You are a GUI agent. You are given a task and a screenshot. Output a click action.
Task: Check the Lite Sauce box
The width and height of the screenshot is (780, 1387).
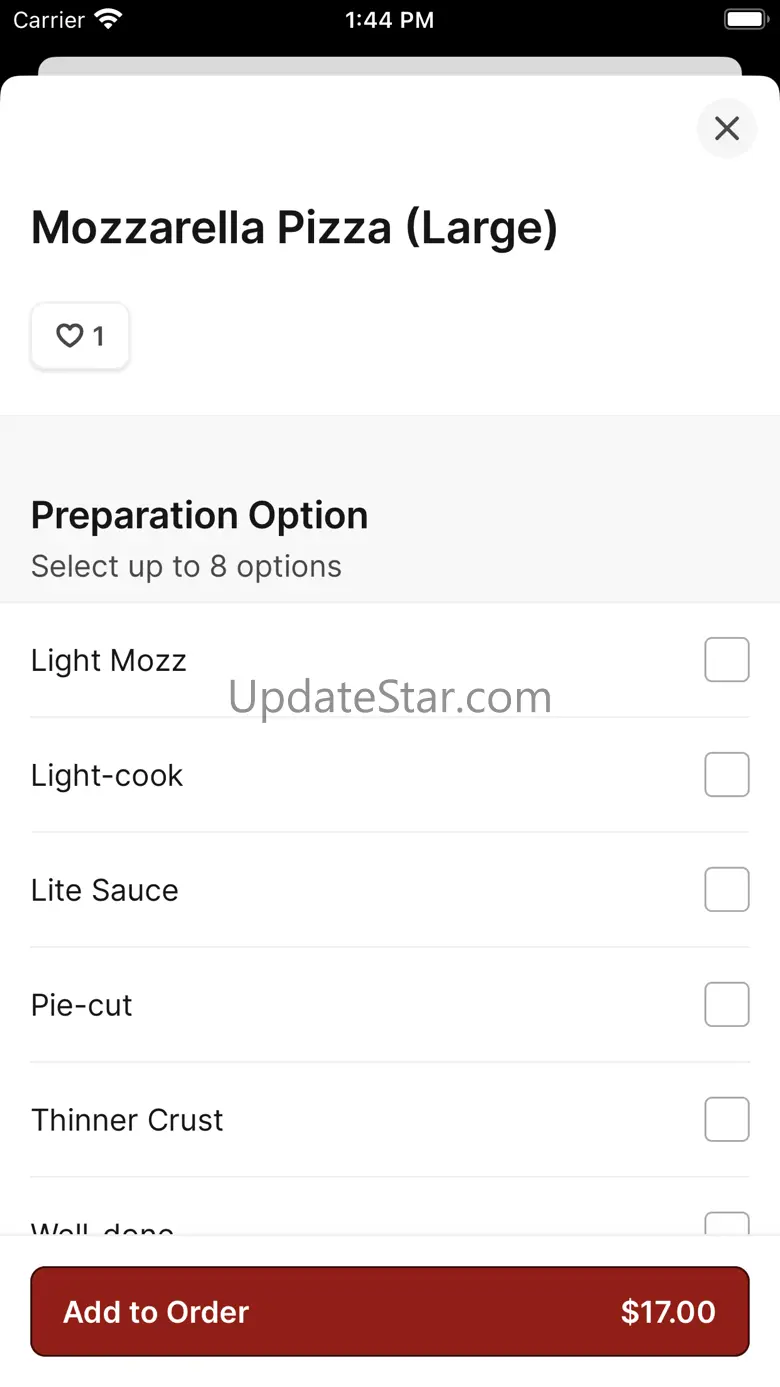click(727, 890)
